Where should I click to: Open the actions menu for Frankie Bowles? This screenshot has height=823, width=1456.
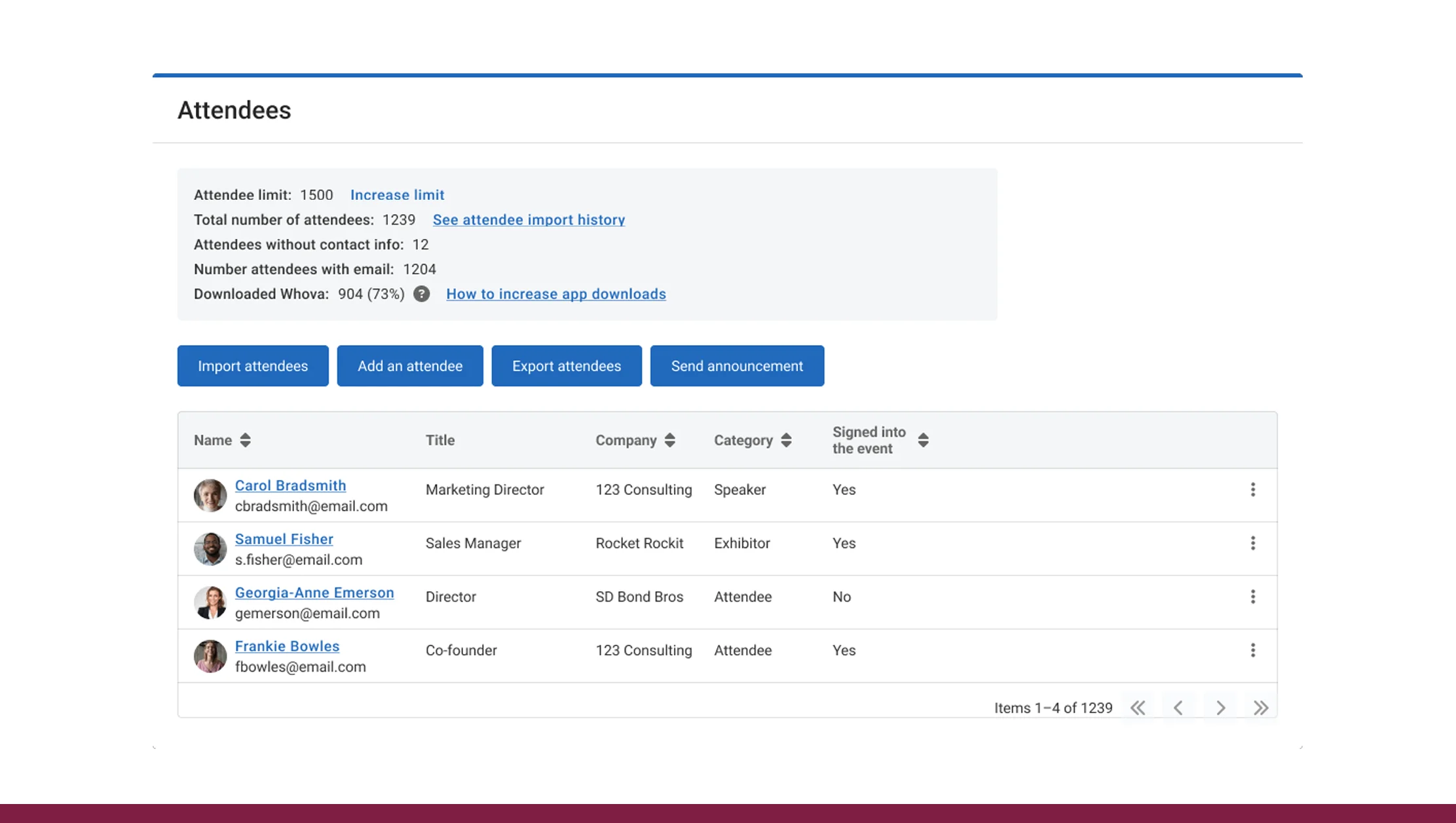[x=1253, y=650]
